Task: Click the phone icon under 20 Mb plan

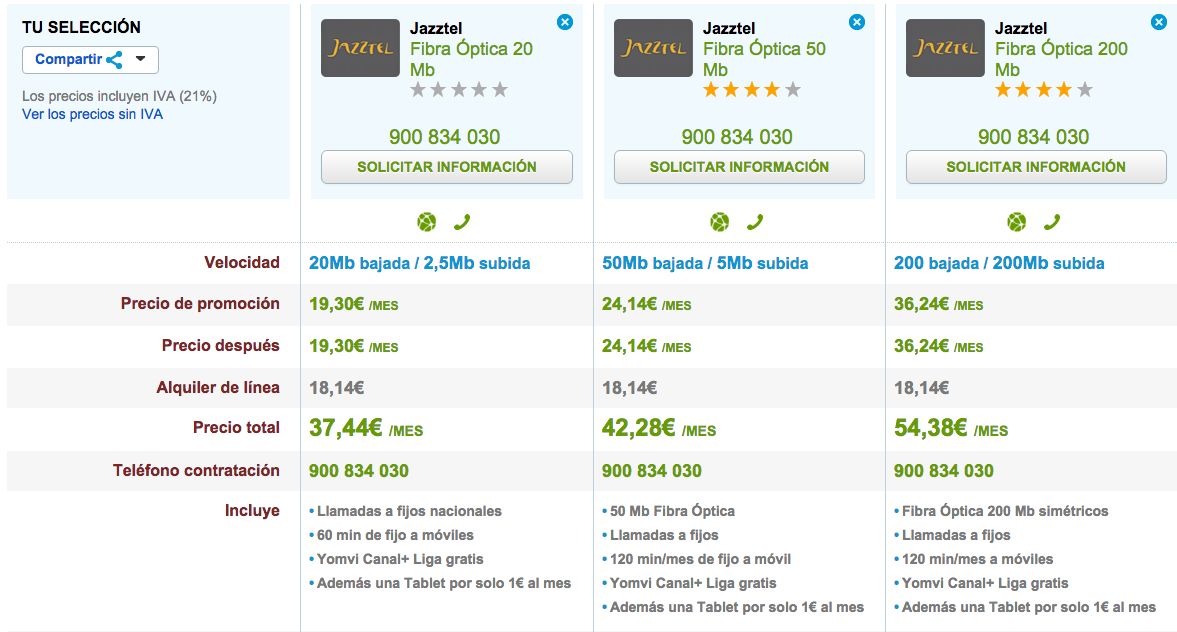Action: pos(462,222)
